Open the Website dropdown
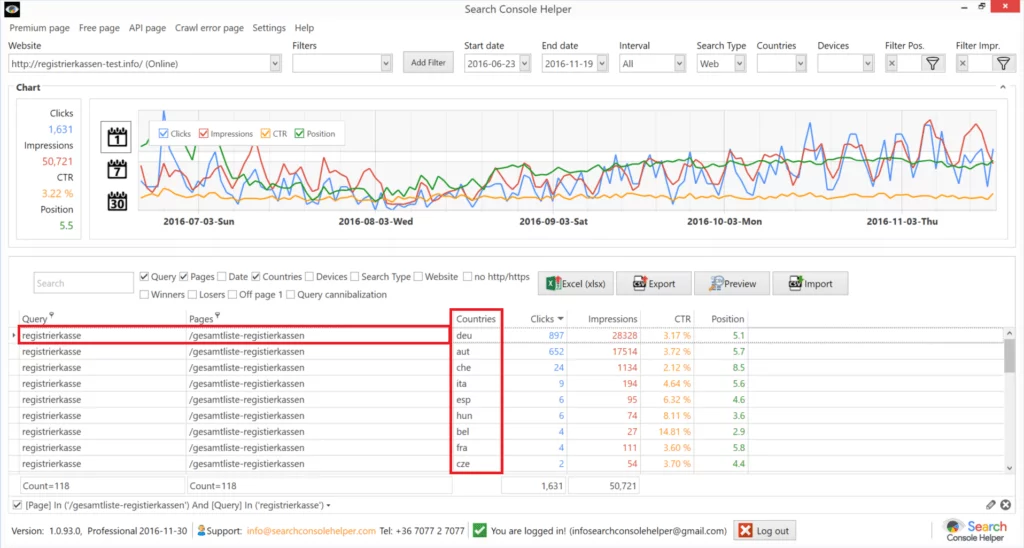The height and width of the screenshot is (548, 1024). pyautogui.click(x=275, y=63)
